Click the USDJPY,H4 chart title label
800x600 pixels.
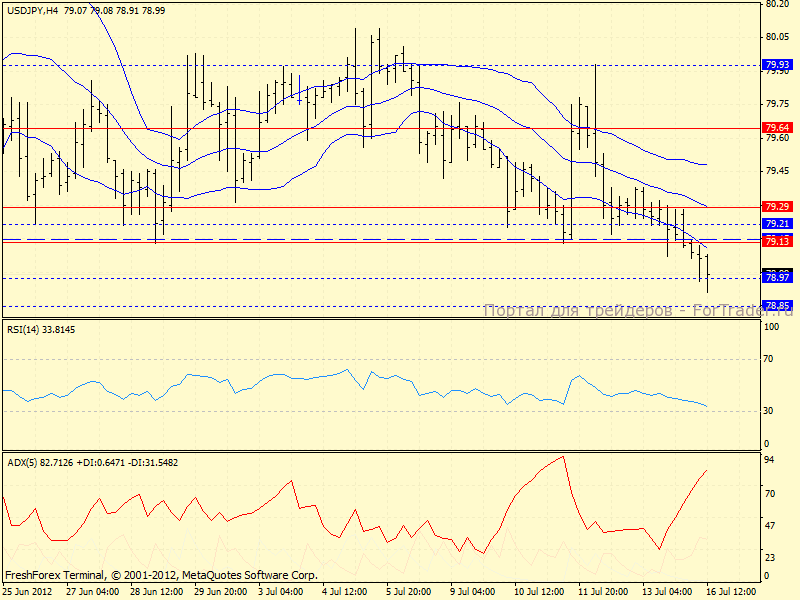[x=30, y=10]
